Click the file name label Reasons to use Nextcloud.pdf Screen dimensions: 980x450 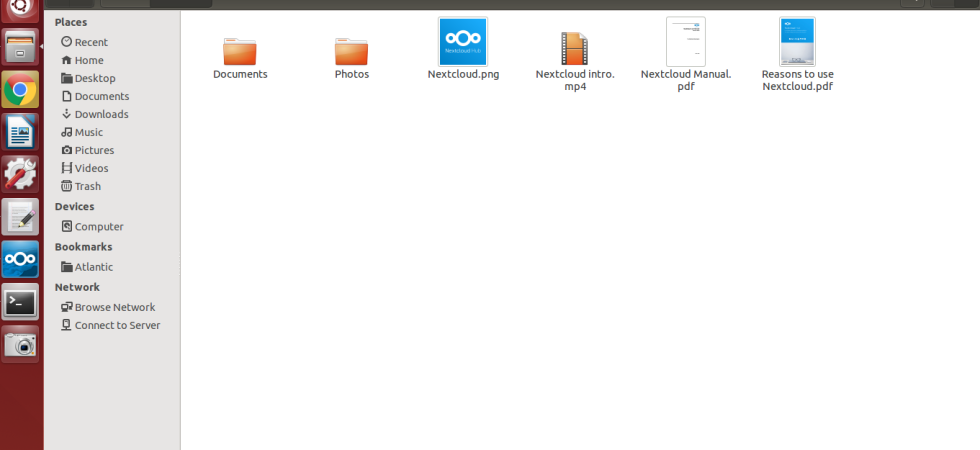point(798,80)
